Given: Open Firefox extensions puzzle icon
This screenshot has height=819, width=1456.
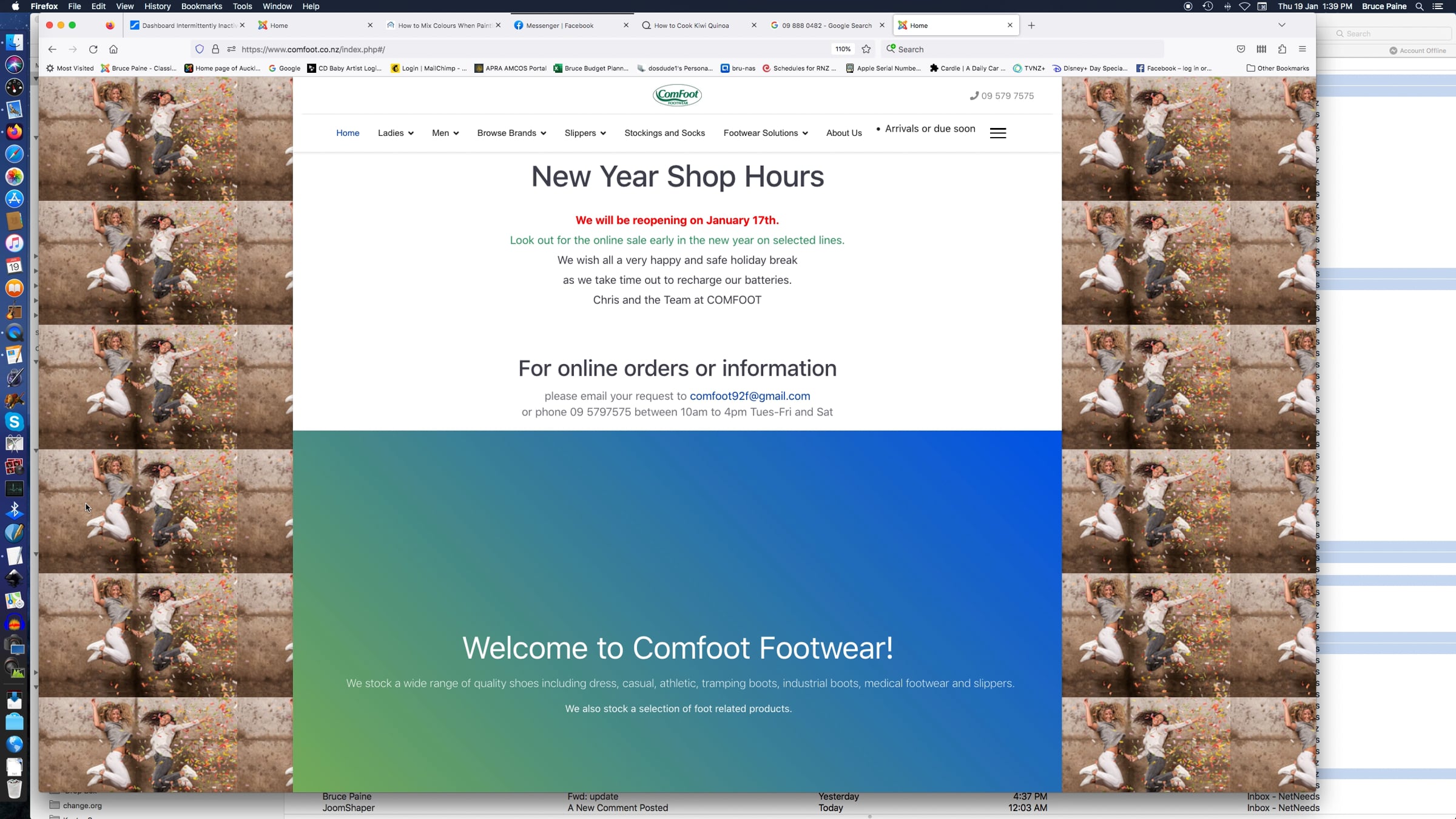Looking at the screenshot, I should [1282, 49].
